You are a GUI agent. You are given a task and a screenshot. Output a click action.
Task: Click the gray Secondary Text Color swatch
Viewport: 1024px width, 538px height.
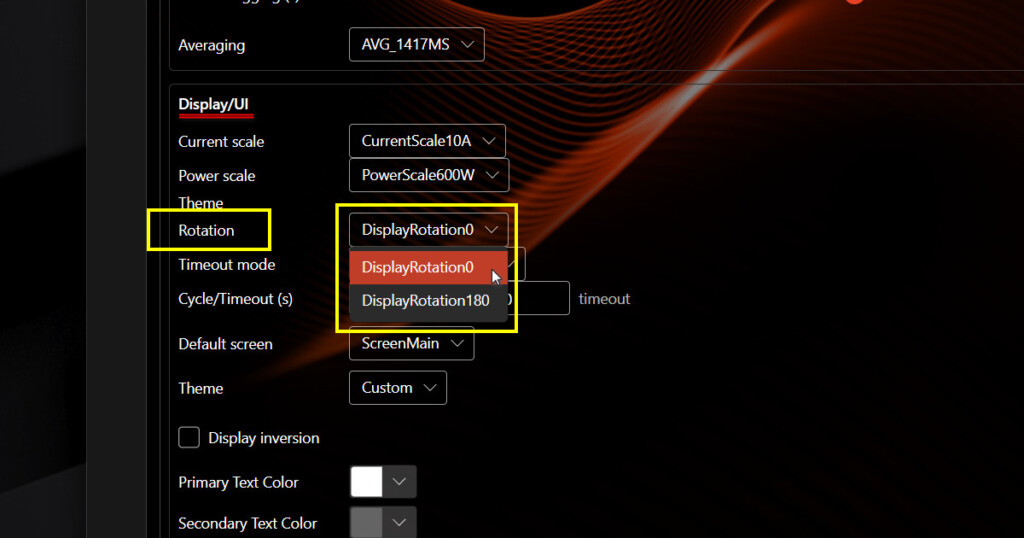click(x=366, y=523)
